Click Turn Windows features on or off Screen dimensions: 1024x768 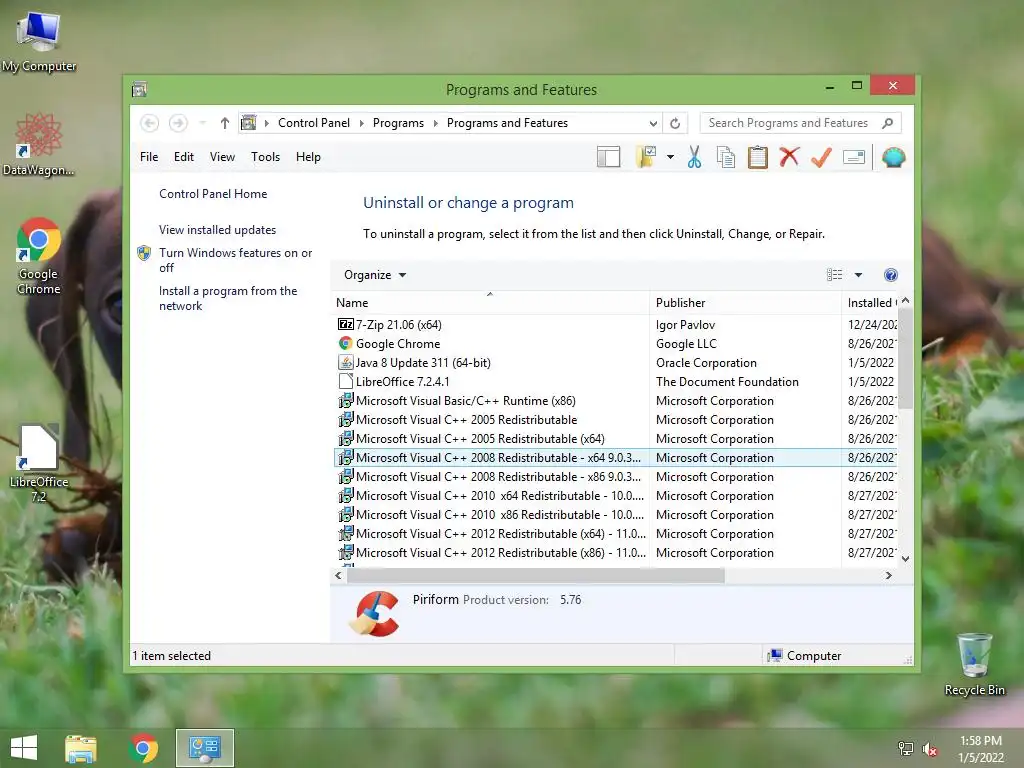pos(235,260)
